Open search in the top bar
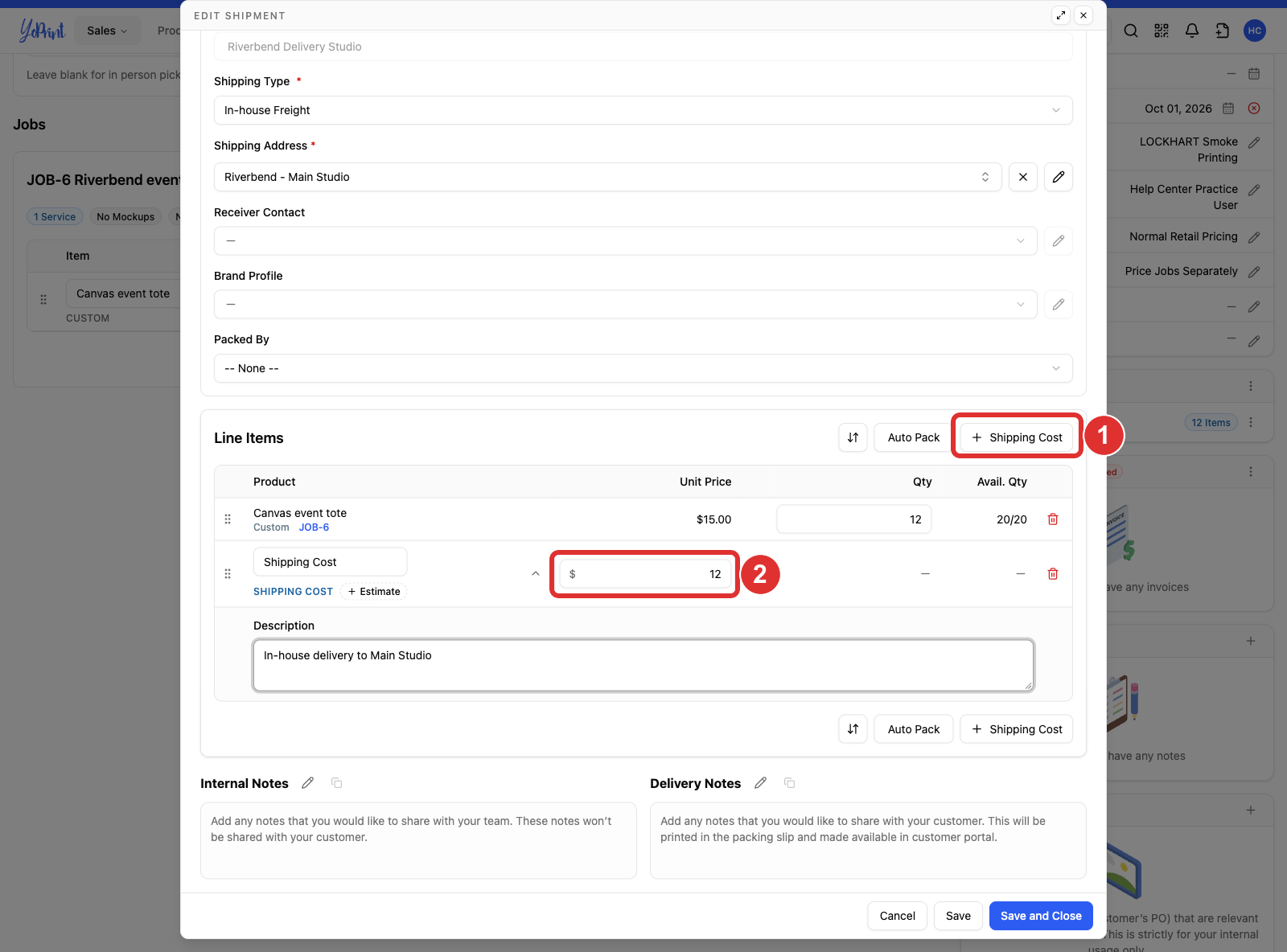1287x952 pixels. pos(1131,31)
